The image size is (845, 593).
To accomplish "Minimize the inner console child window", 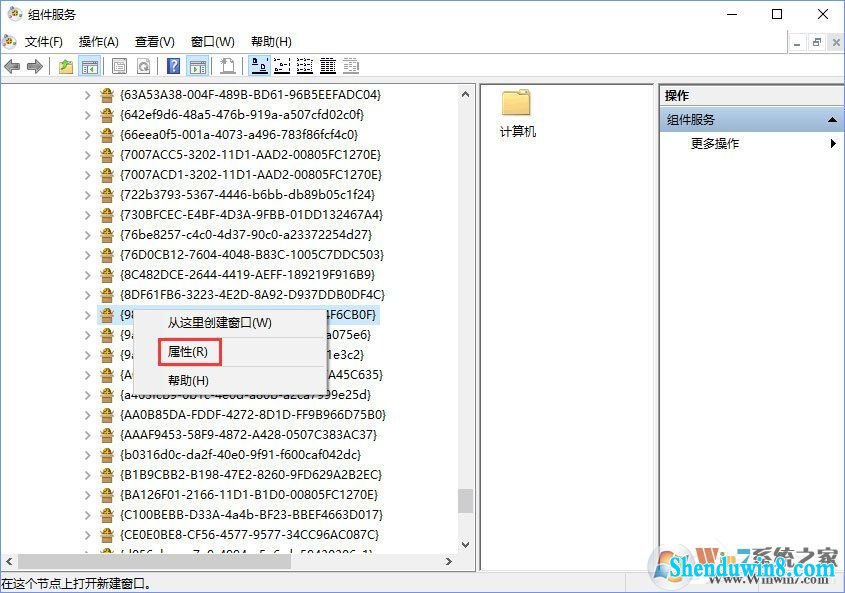I will [797, 43].
